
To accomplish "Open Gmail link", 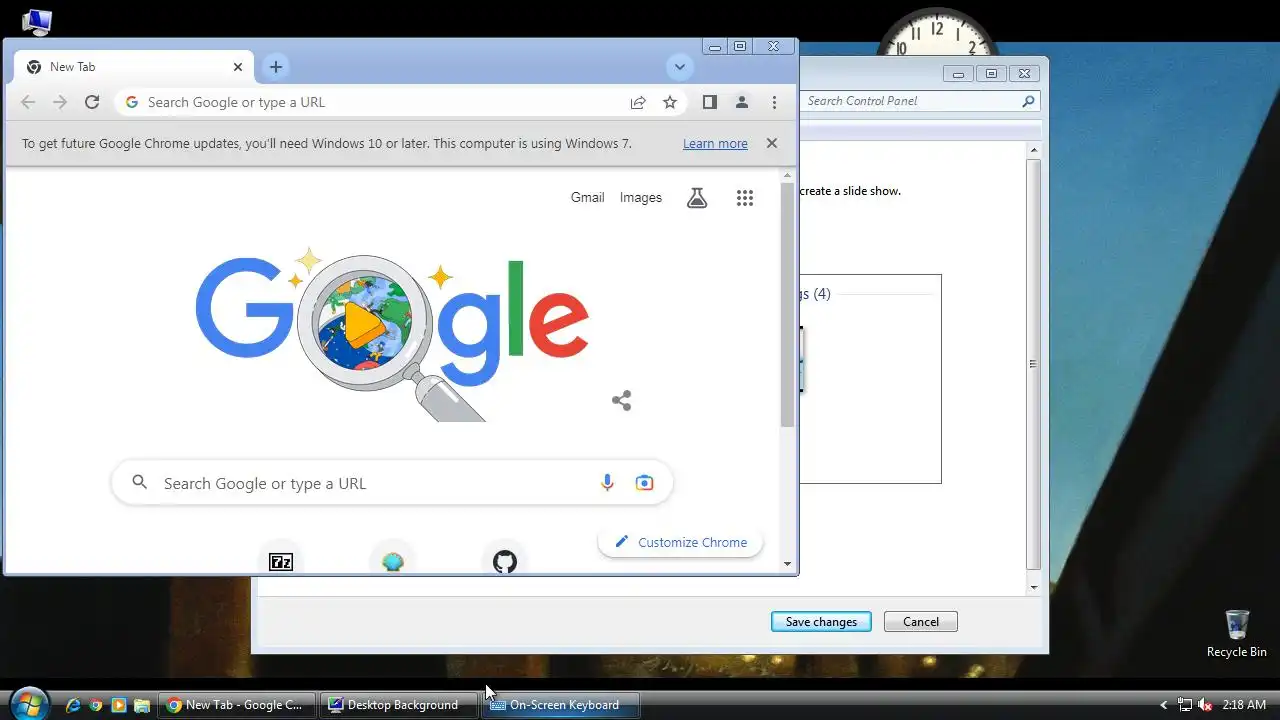I will click(x=587, y=197).
